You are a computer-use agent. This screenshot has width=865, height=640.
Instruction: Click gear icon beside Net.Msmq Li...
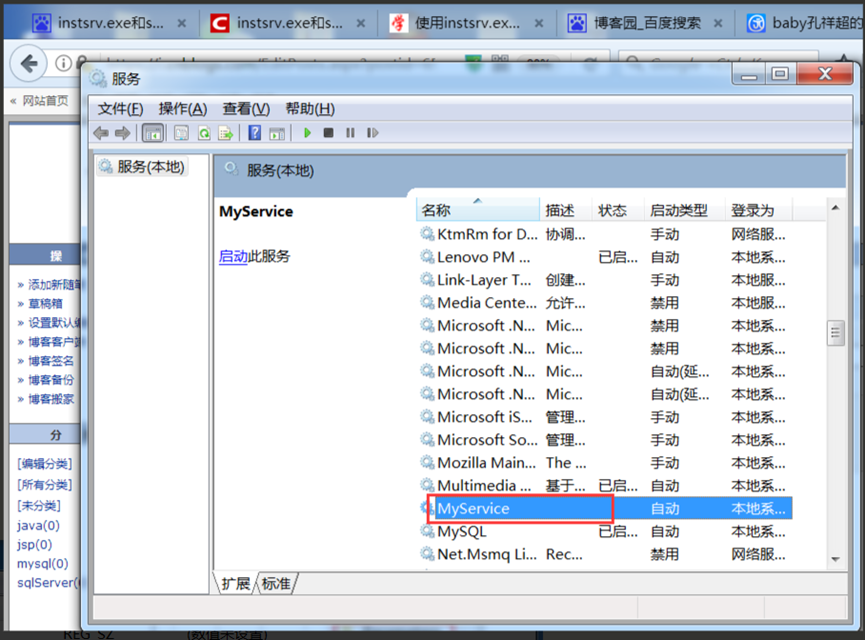pos(428,553)
